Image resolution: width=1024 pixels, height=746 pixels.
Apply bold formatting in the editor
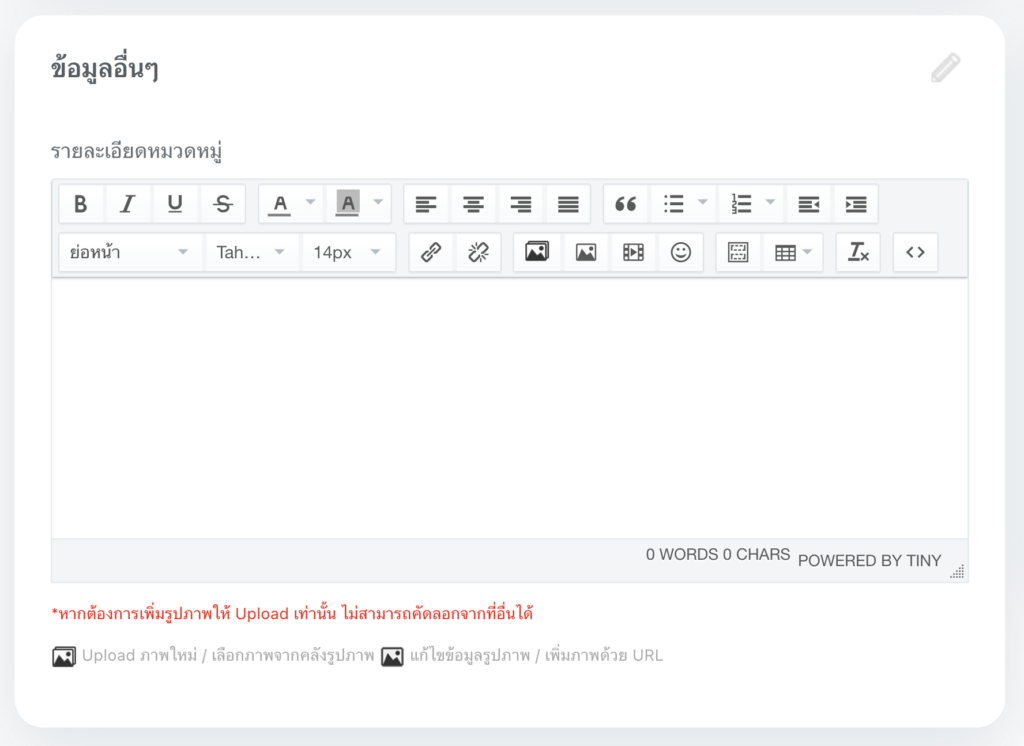81,203
